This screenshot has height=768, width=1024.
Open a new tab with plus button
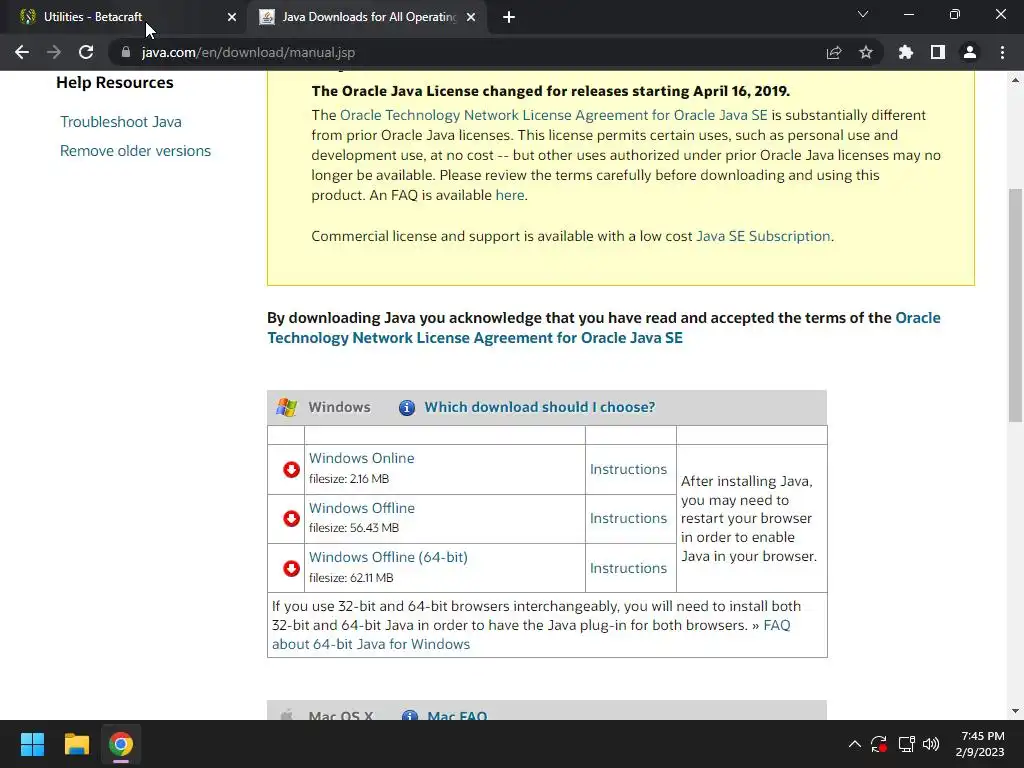pos(509,17)
